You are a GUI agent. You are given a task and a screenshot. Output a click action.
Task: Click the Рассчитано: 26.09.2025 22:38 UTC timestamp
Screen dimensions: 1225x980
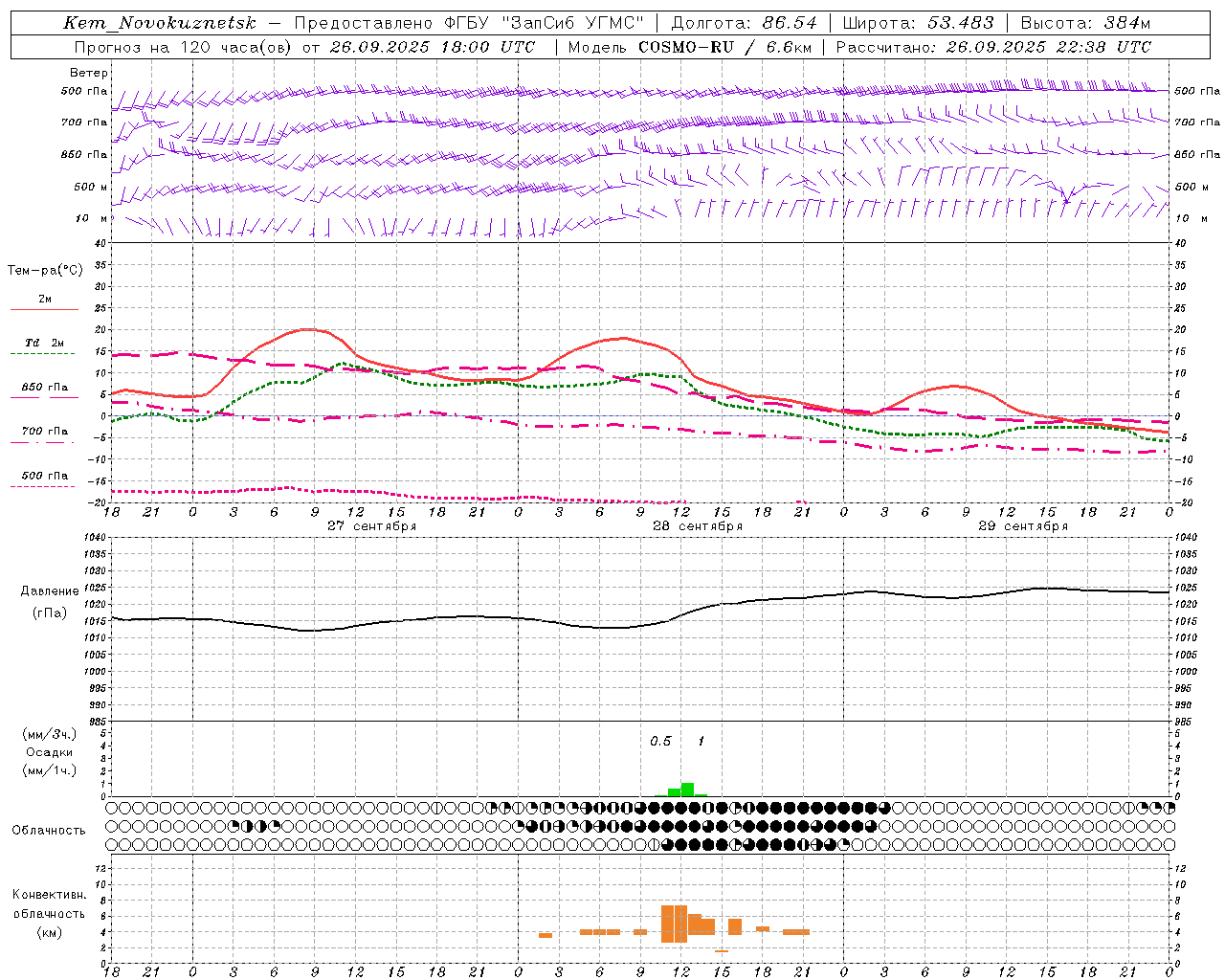click(992, 47)
